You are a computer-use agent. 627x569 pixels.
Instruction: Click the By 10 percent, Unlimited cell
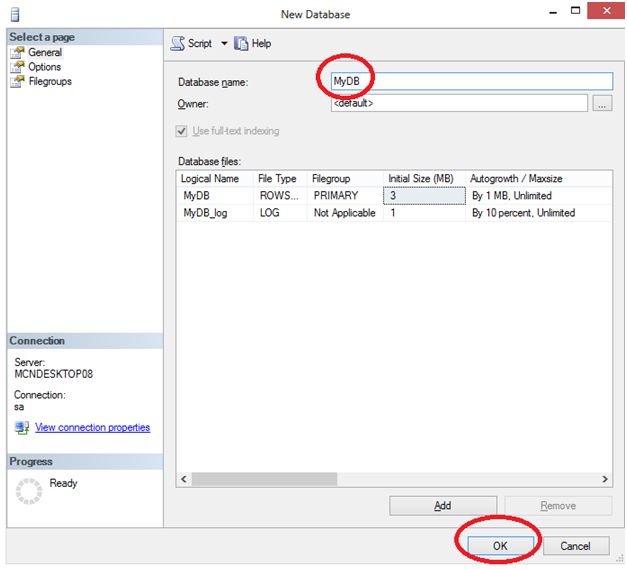click(539, 213)
